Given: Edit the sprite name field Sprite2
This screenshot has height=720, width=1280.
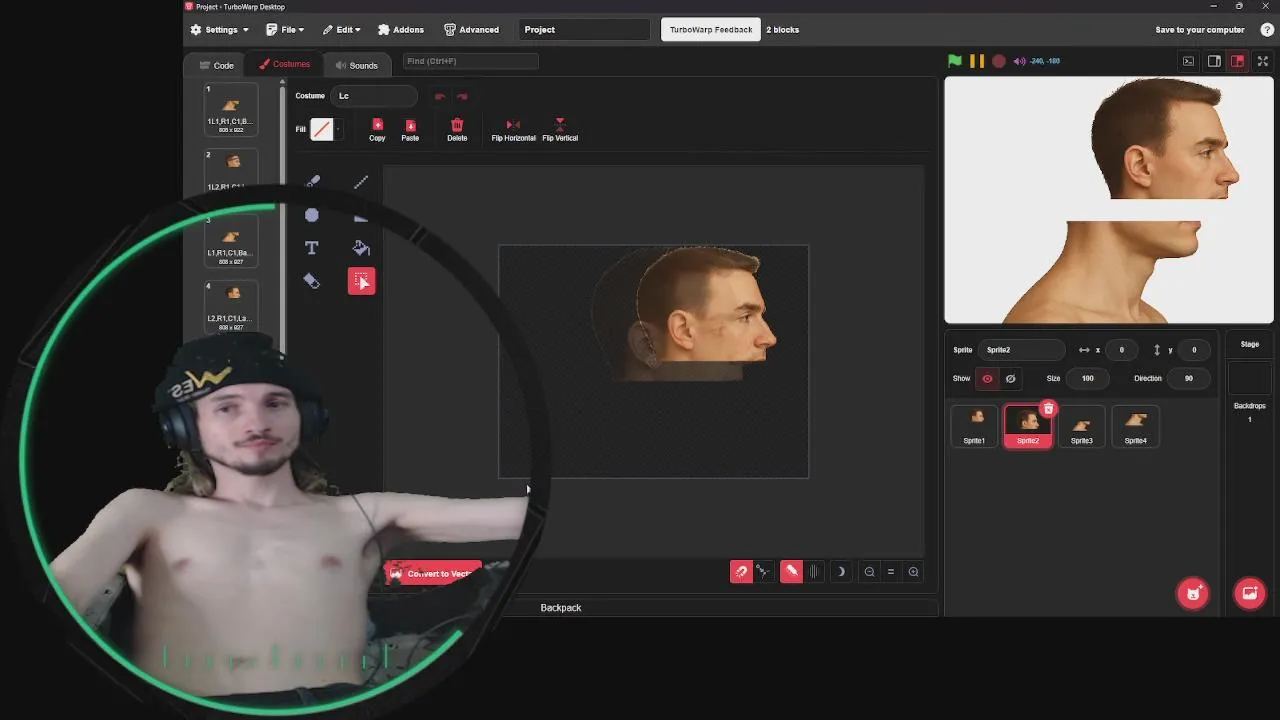Looking at the screenshot, I should tap(1021, 350).
